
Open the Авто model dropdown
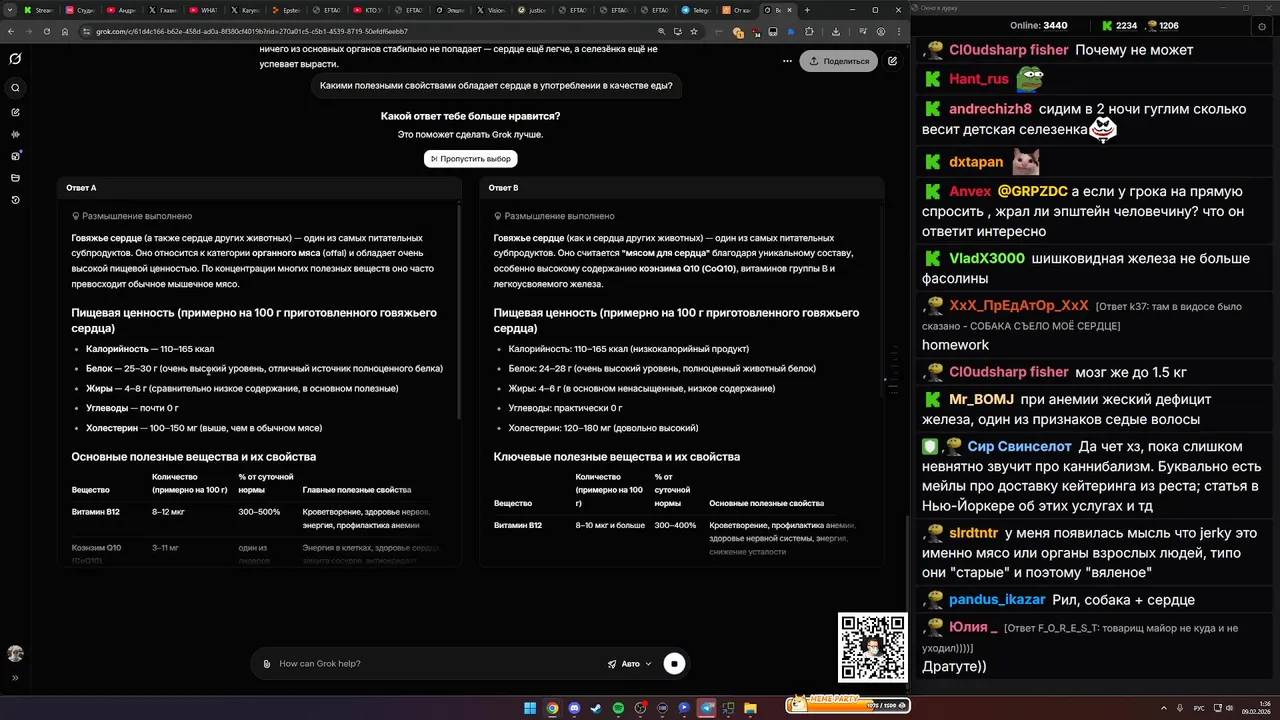click(630, 664)
